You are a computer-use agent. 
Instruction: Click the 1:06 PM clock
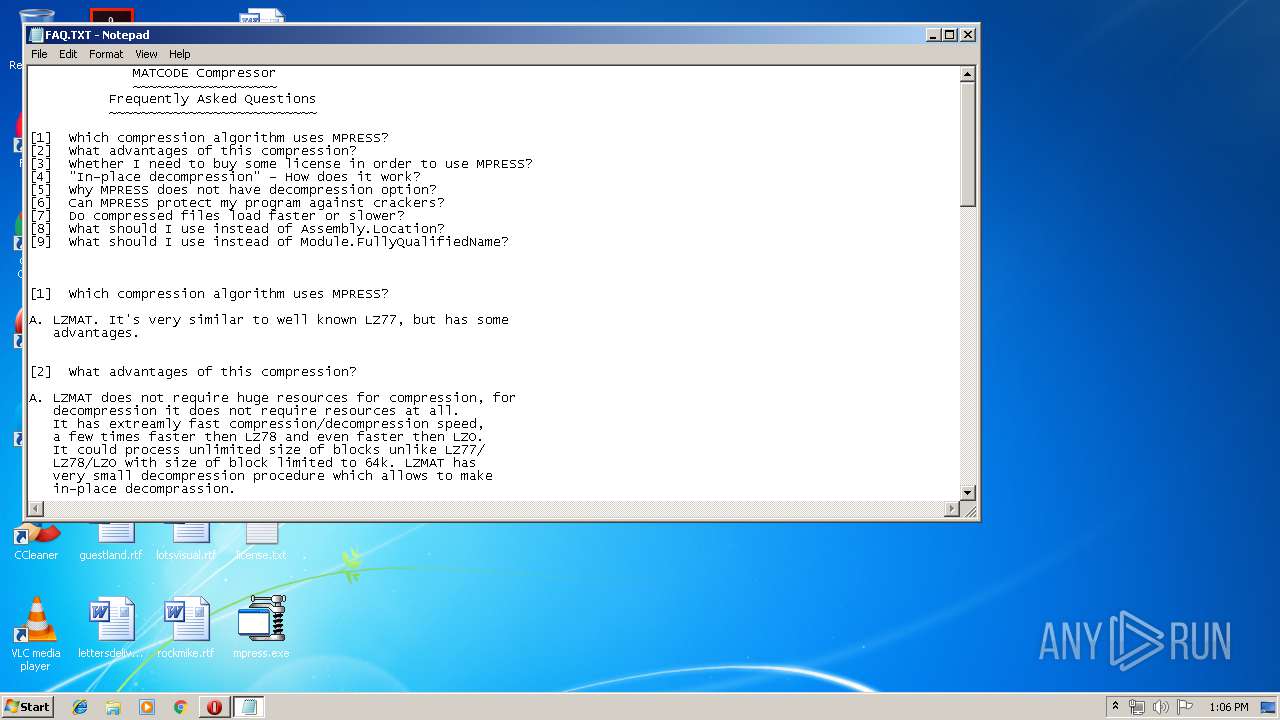1228,707
